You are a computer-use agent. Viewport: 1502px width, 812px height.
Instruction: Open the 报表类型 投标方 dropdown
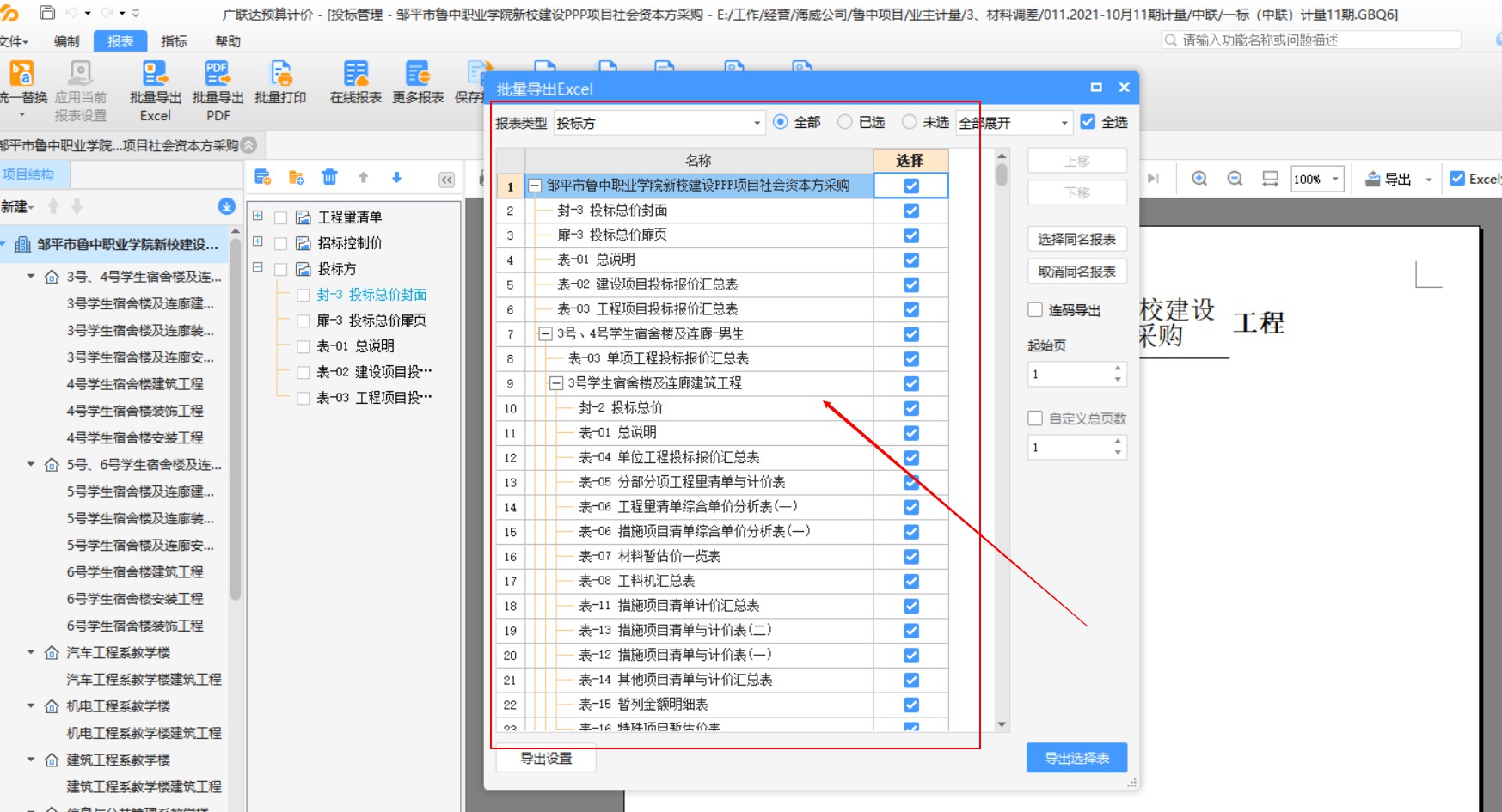point(659,123)
